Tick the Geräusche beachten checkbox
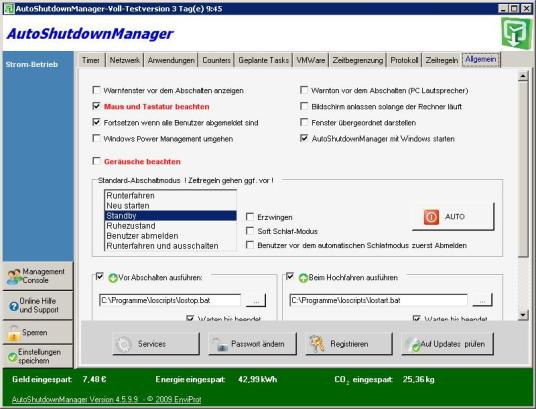 (x=97, y=161)
